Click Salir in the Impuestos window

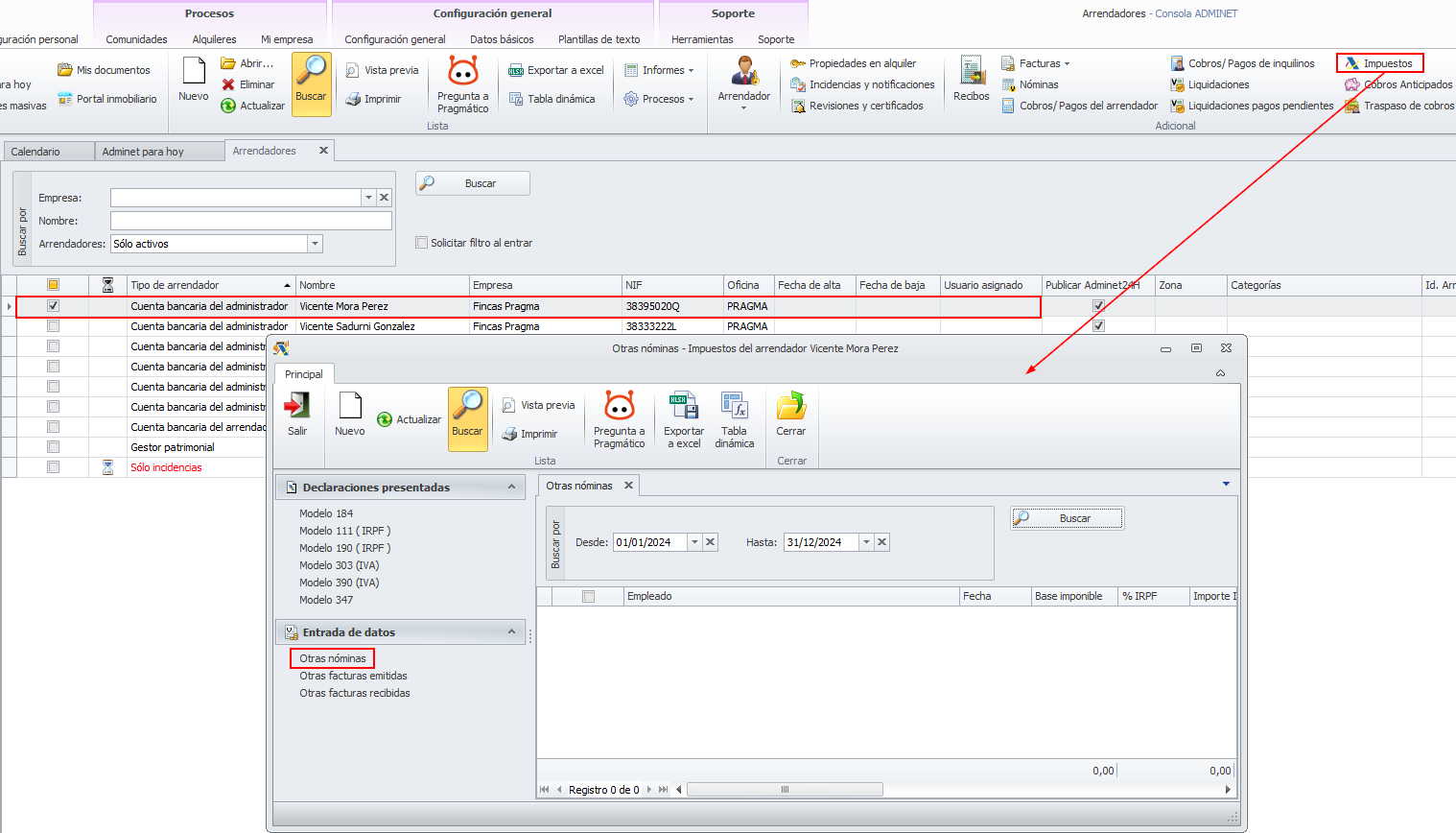(x=297, y=414)
